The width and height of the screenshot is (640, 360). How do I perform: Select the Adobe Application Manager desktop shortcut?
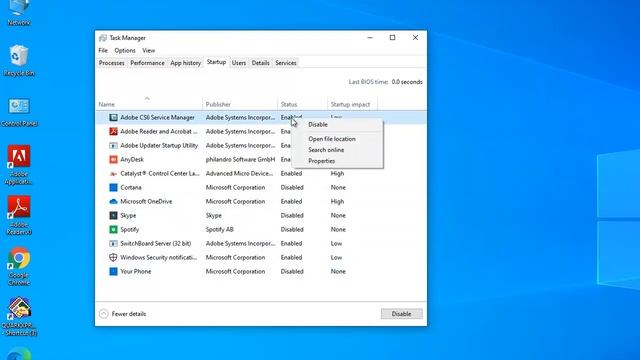19,165
